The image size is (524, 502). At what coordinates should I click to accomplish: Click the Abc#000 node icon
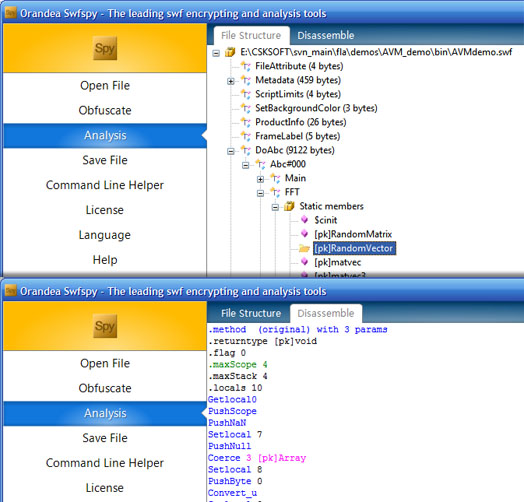pos(260,164)
